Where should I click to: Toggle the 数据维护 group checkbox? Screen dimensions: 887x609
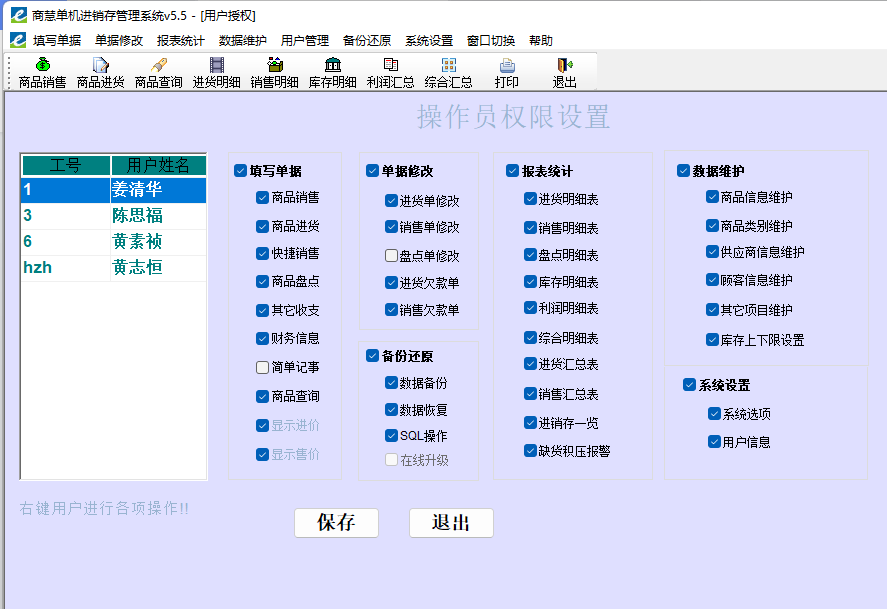click(x=683, y=171)
